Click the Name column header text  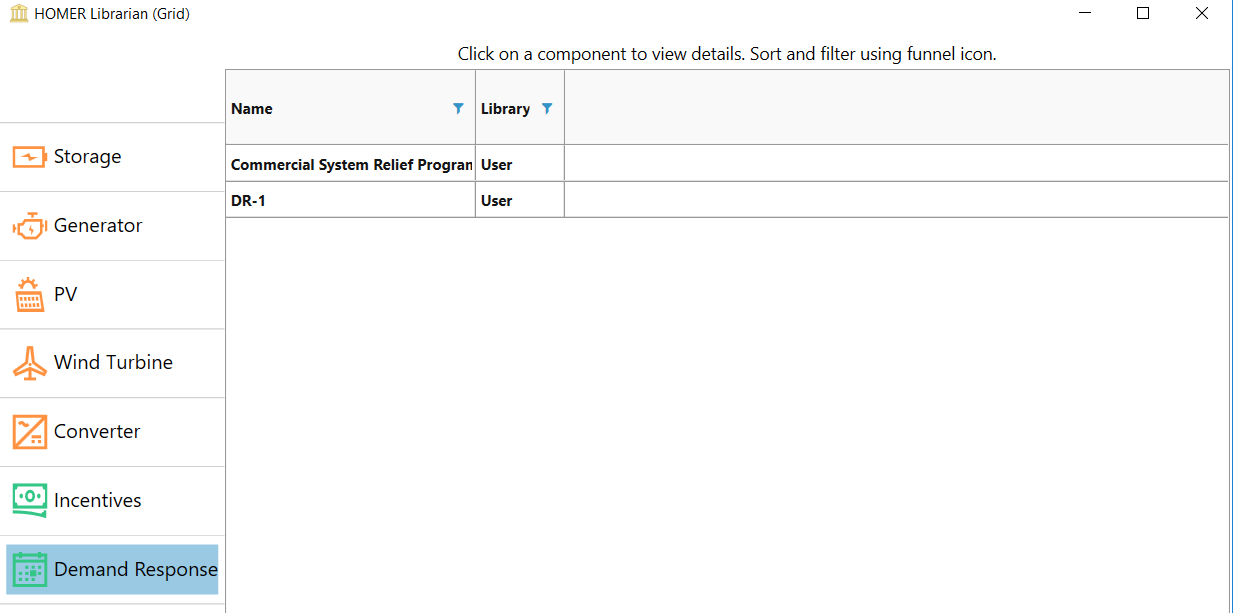(x=252, y=109)
